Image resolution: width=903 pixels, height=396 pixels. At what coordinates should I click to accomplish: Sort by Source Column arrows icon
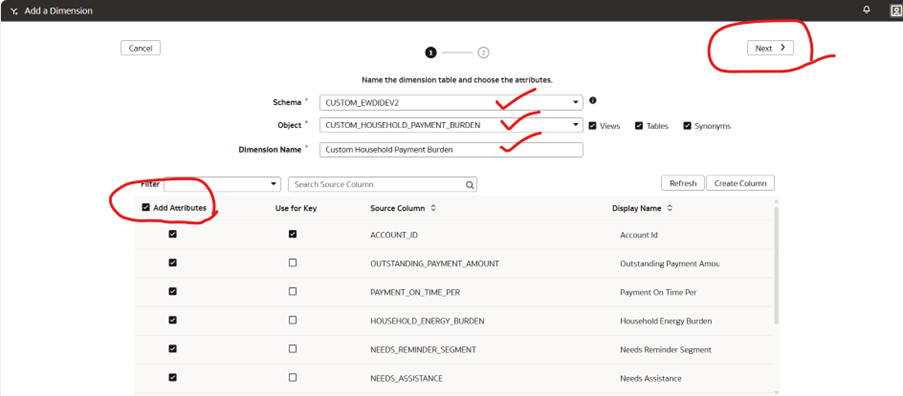tap(433, 208)
